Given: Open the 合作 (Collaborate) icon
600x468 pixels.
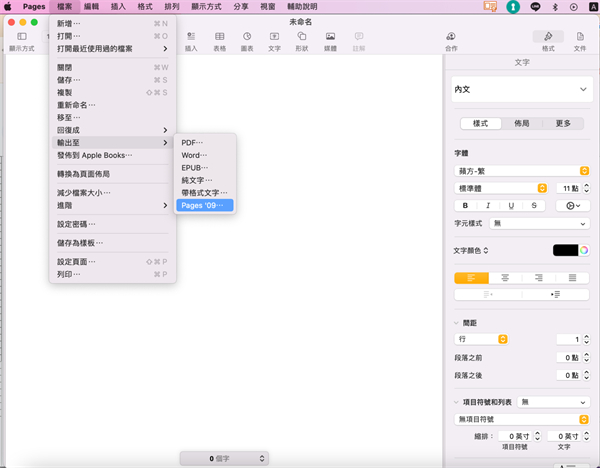Looking at the screenshot, I should click(451, 40).
